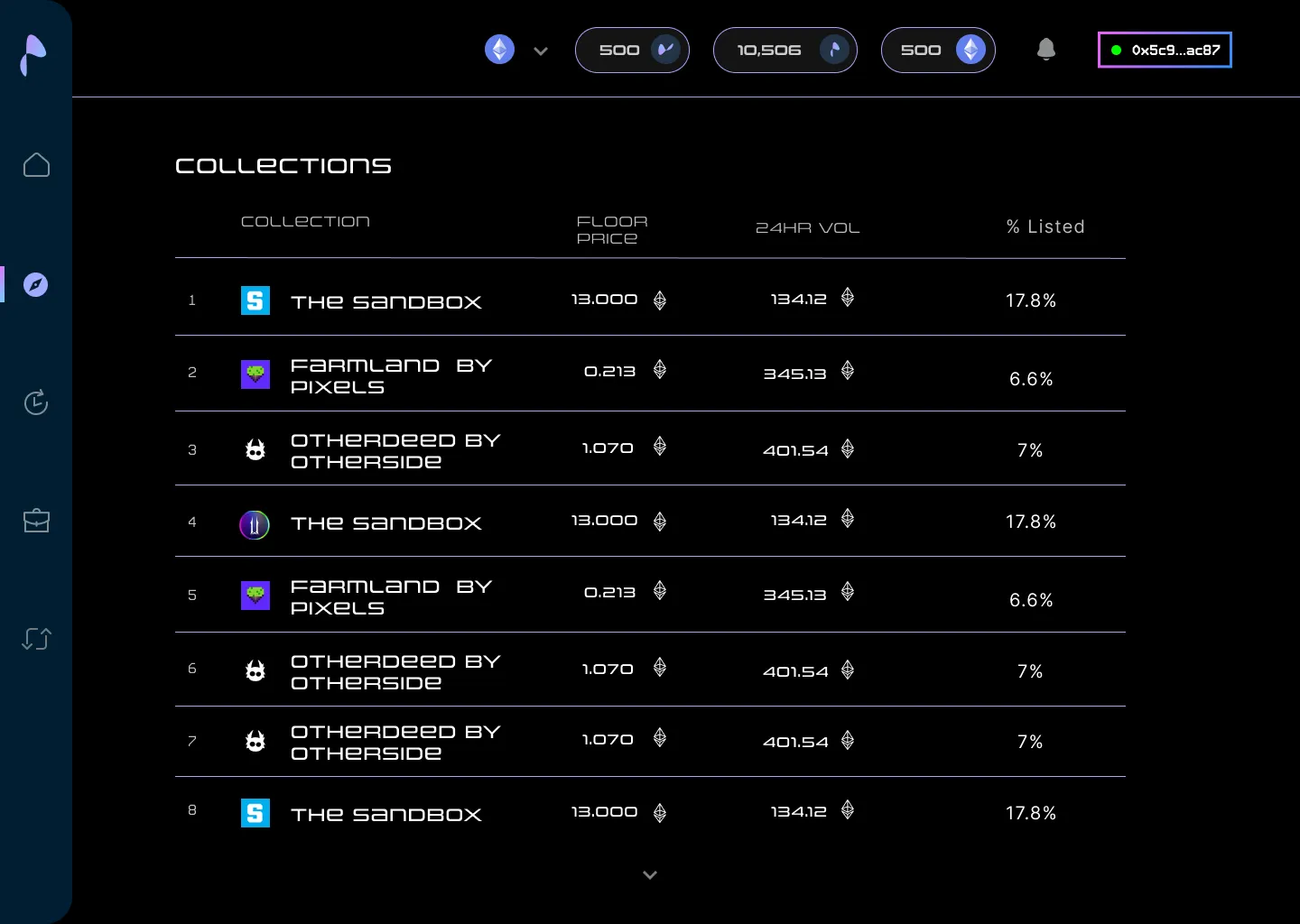The height and width of the screenshot is (924, 1300).
Task: Click Otherdeed logo in row 6
Action: click(255, 670)
